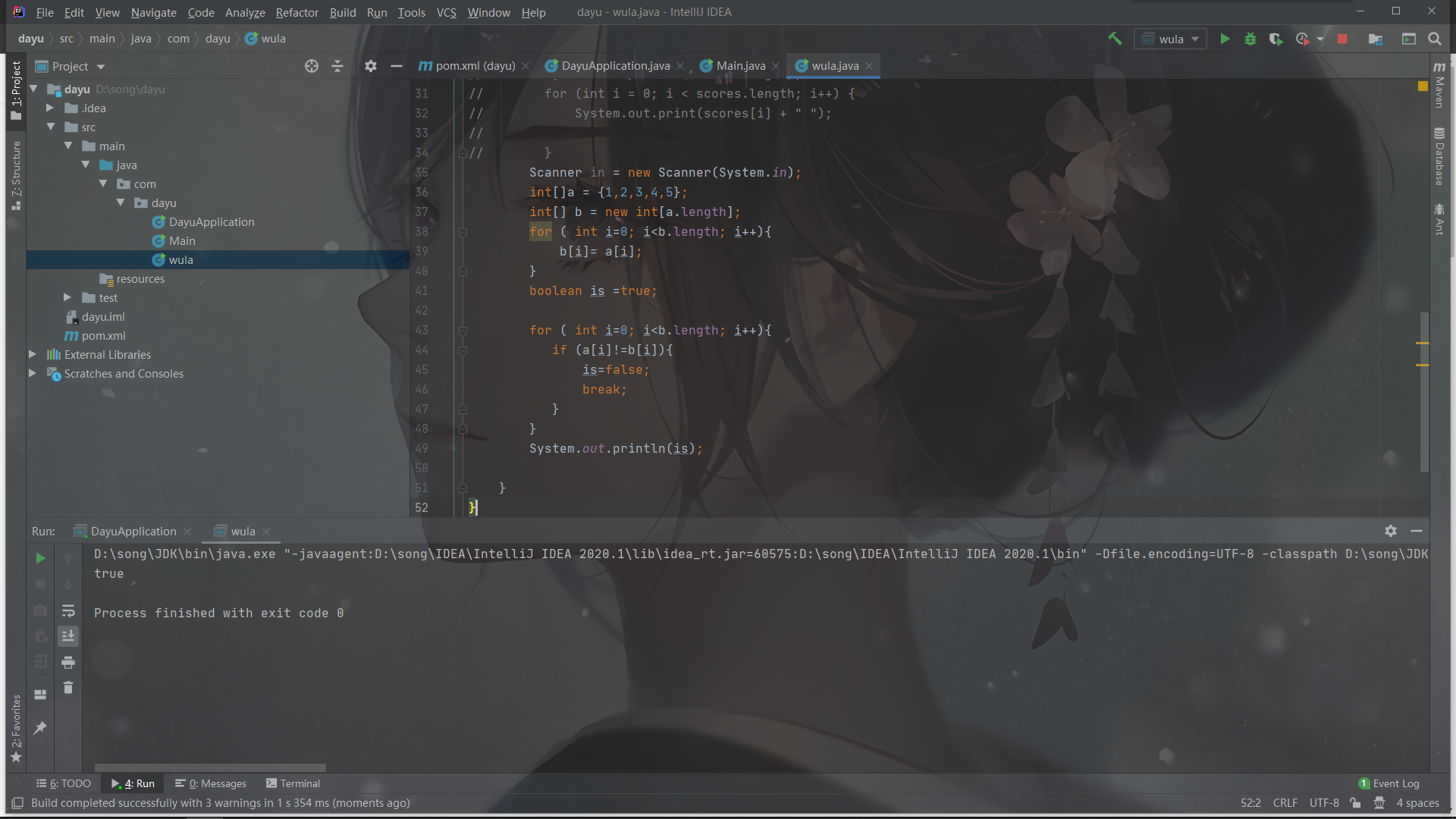1456x819 pixels.
Task: Run wula with the green play icon in the toolbar
Action: click(x=1225, y=39)
